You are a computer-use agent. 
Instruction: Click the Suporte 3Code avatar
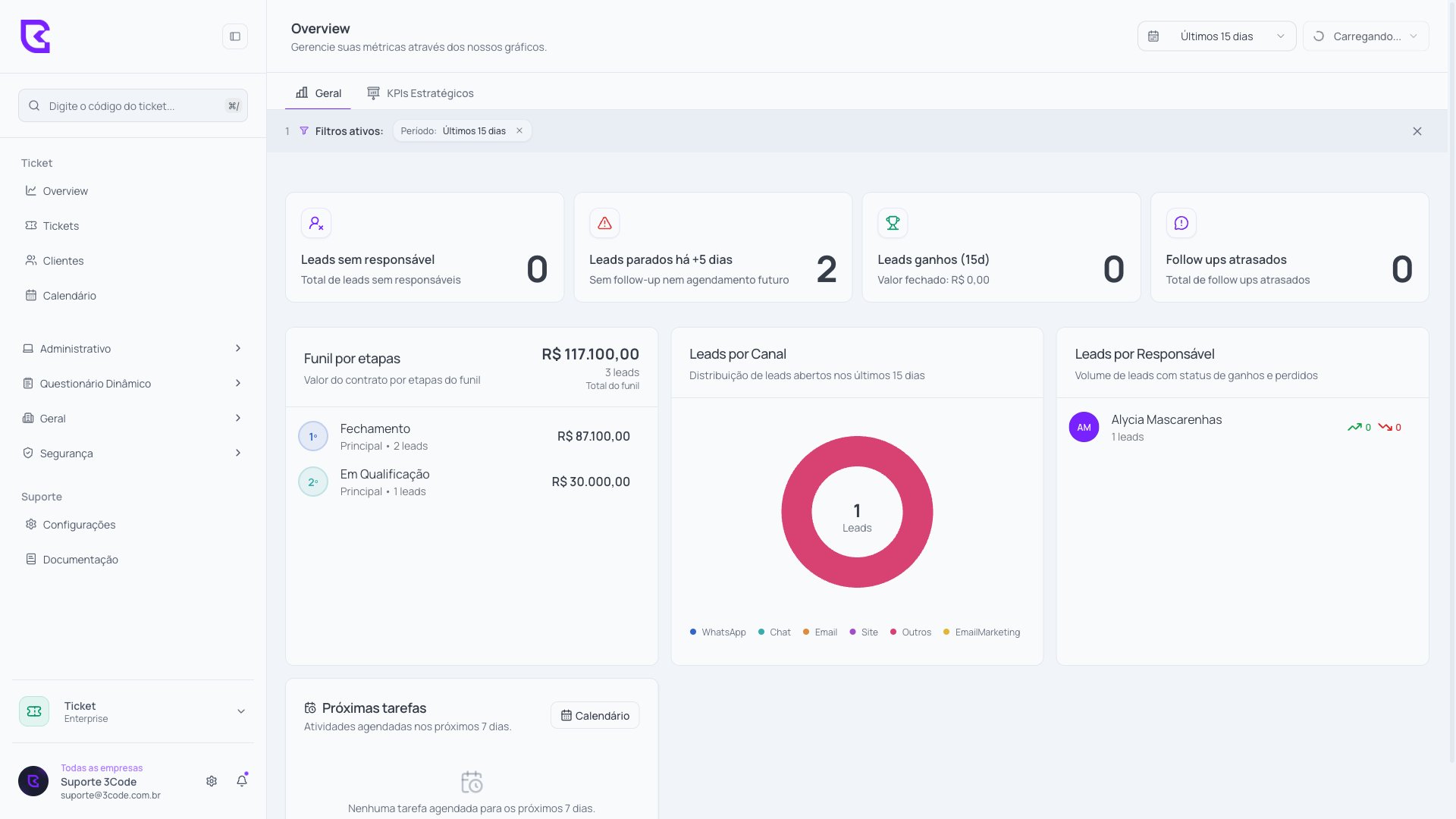[33, 781]
